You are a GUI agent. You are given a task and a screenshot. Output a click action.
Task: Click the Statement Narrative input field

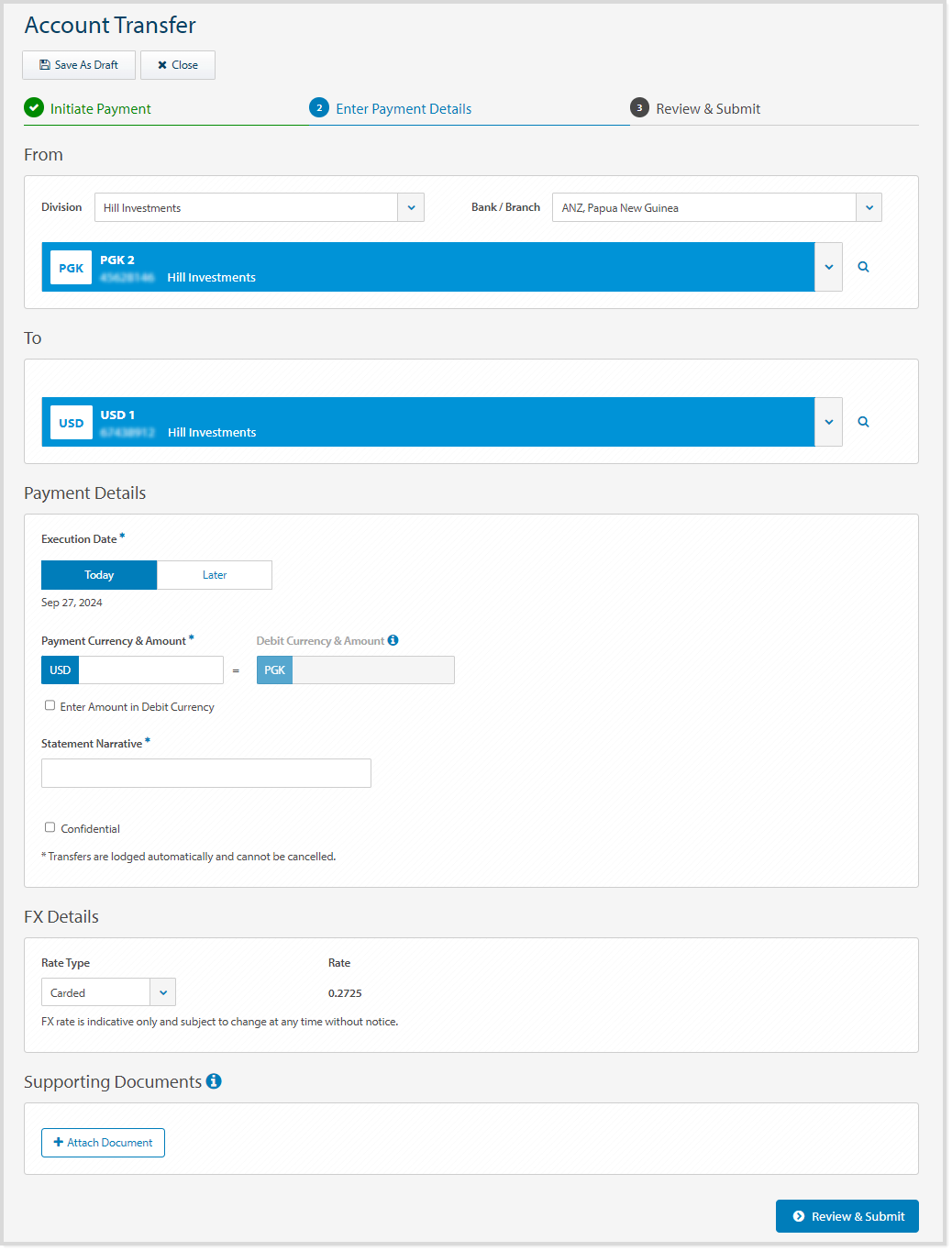click(x=206, y=773)
